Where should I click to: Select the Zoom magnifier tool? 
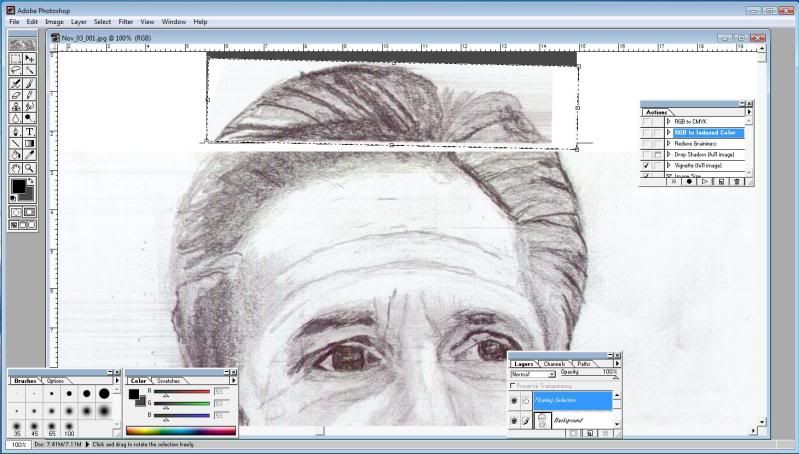click(29, 168)
